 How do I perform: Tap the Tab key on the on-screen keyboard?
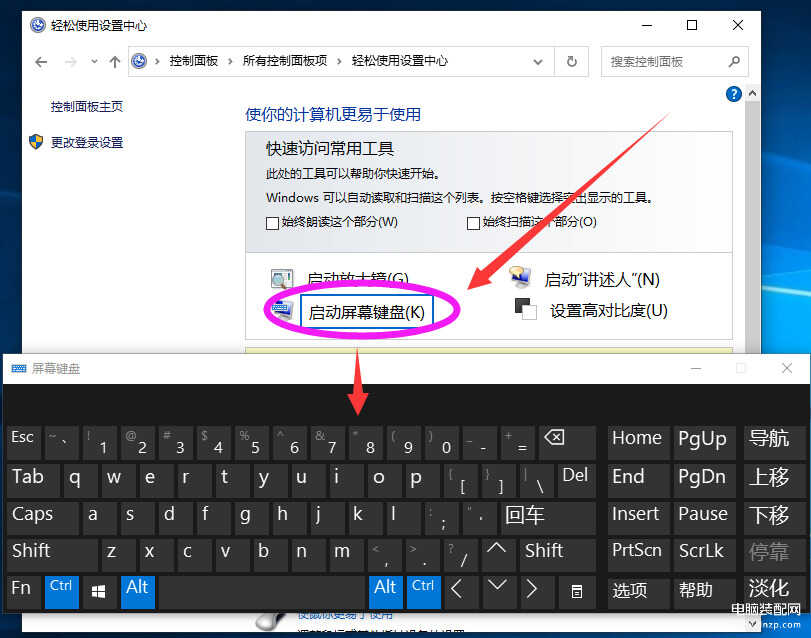pyautogui.click(x=34, y=481)
